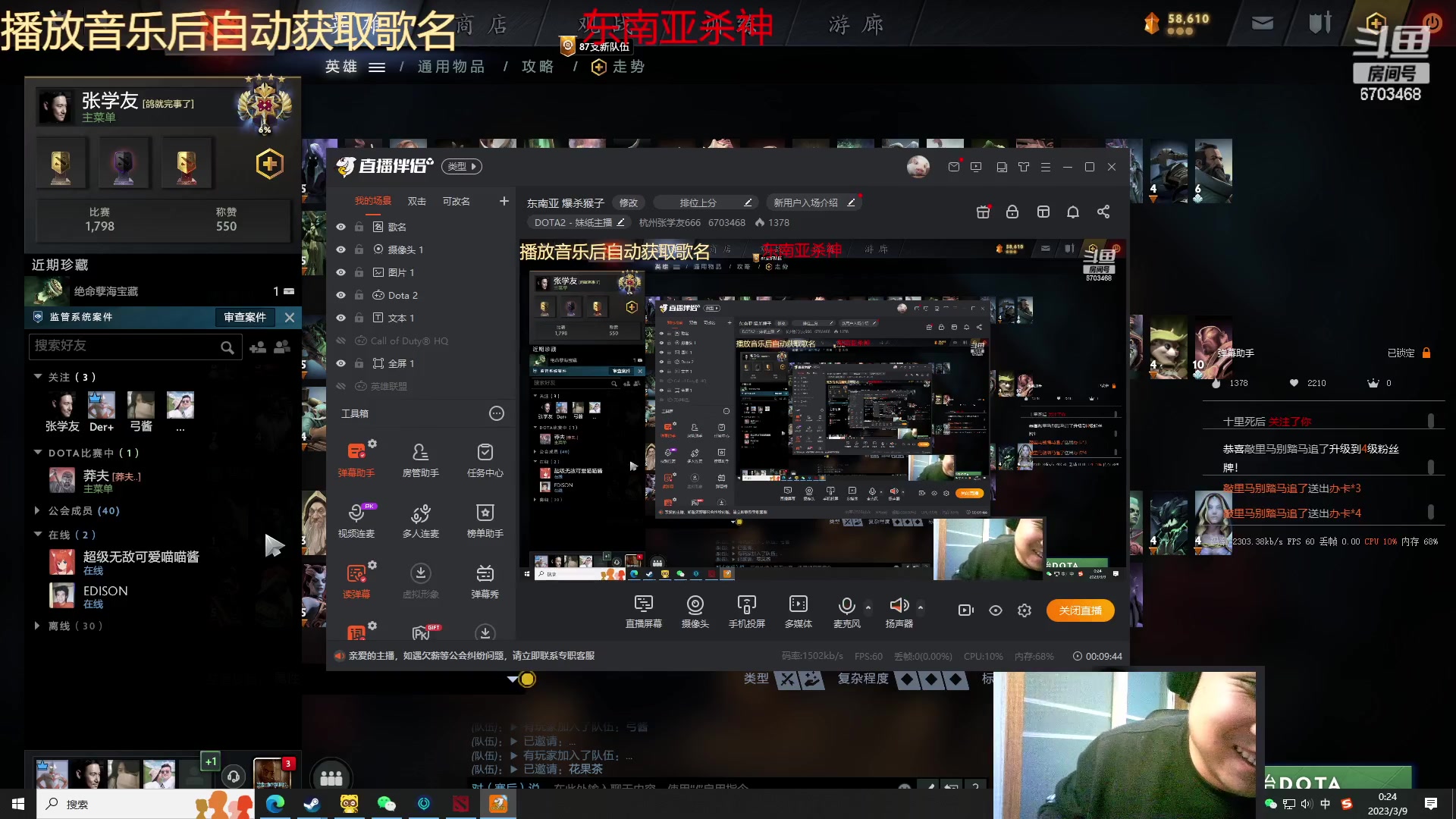Open 房管助手 room manager tool
The height and width of the screenshot is (819, 1456).
[x=420, y=459]
